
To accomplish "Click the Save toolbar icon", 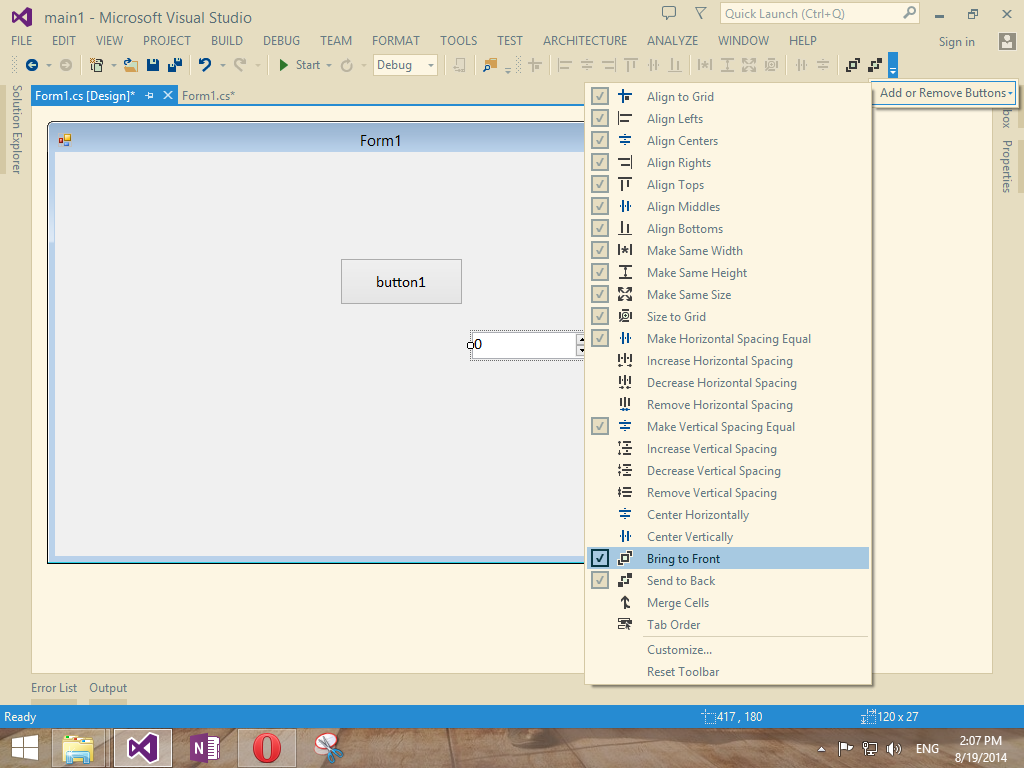I will click(153, 65).
